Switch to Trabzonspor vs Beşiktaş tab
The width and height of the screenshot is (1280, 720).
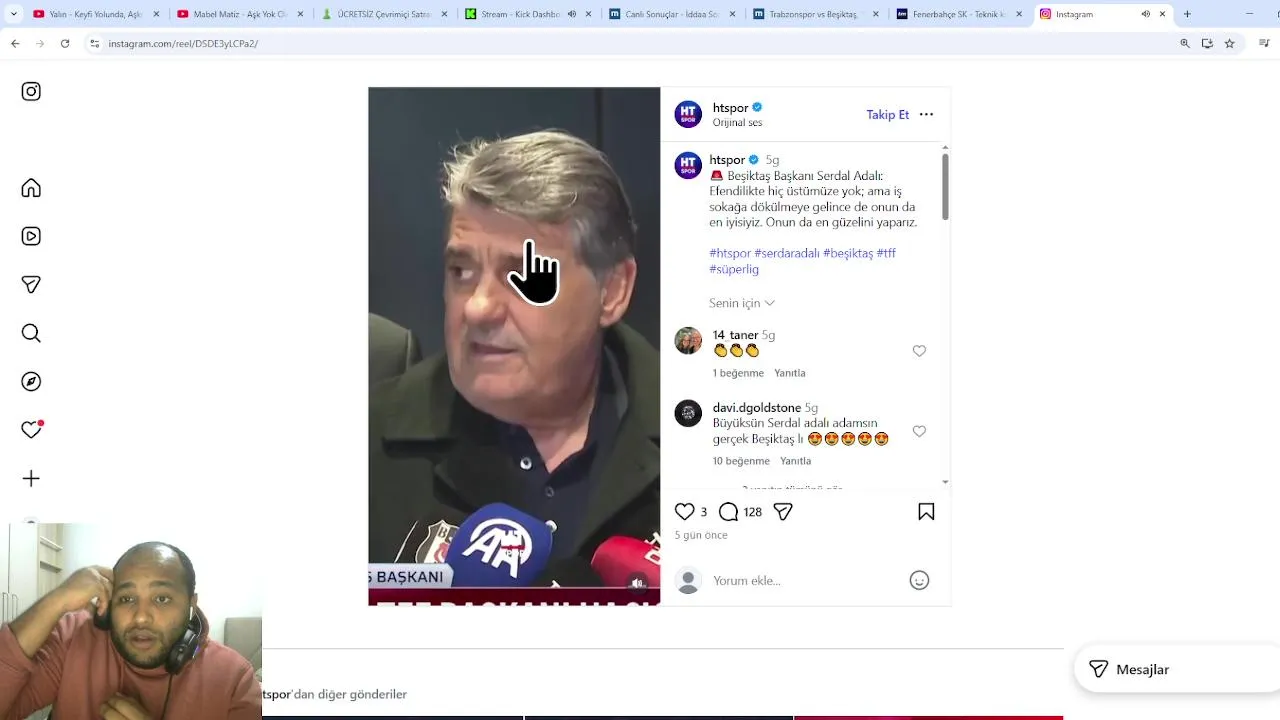816,14
